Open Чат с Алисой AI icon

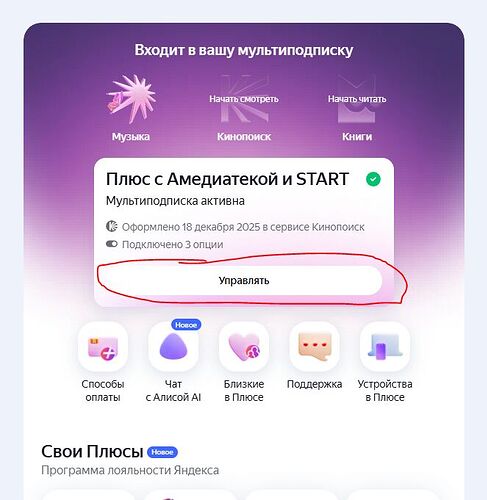pyautogui.click(x=173, y=347)
